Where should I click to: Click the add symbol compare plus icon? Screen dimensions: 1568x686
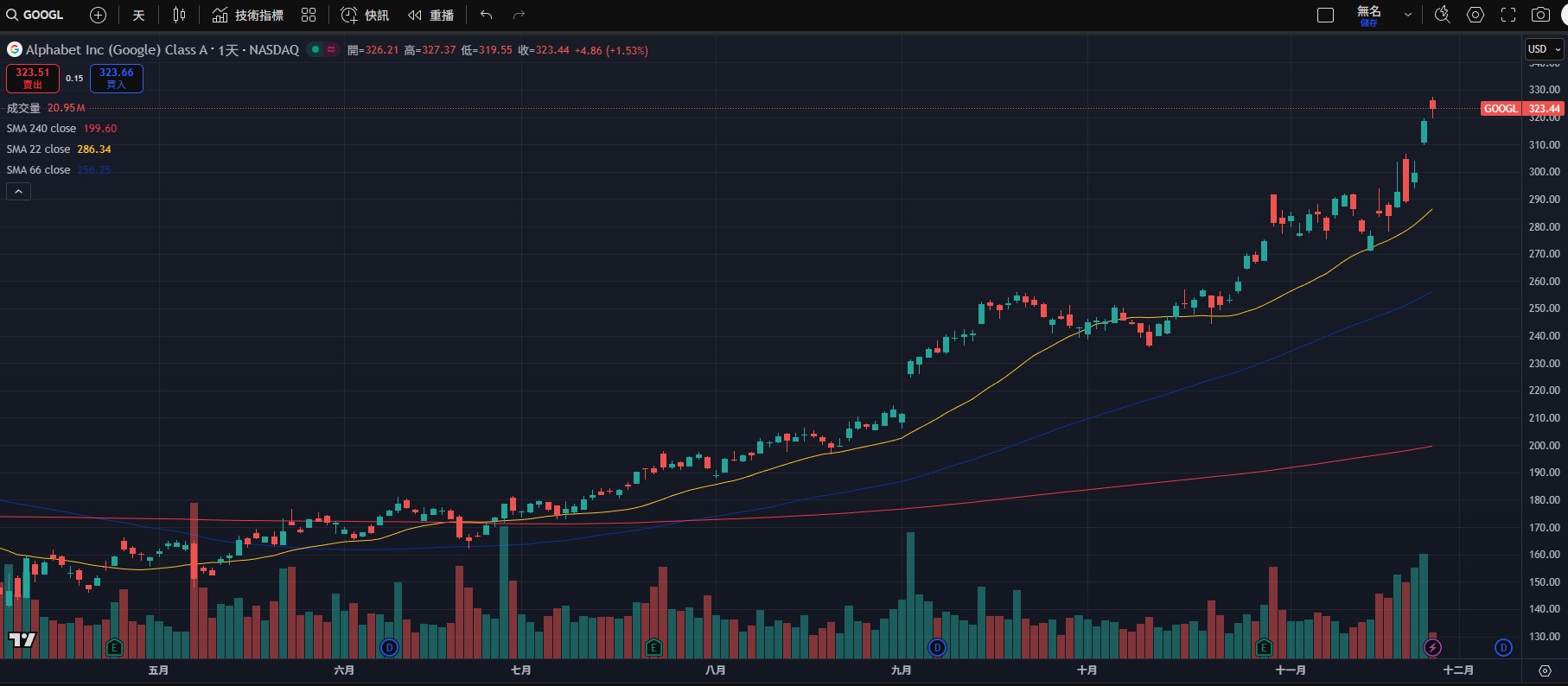99,15
